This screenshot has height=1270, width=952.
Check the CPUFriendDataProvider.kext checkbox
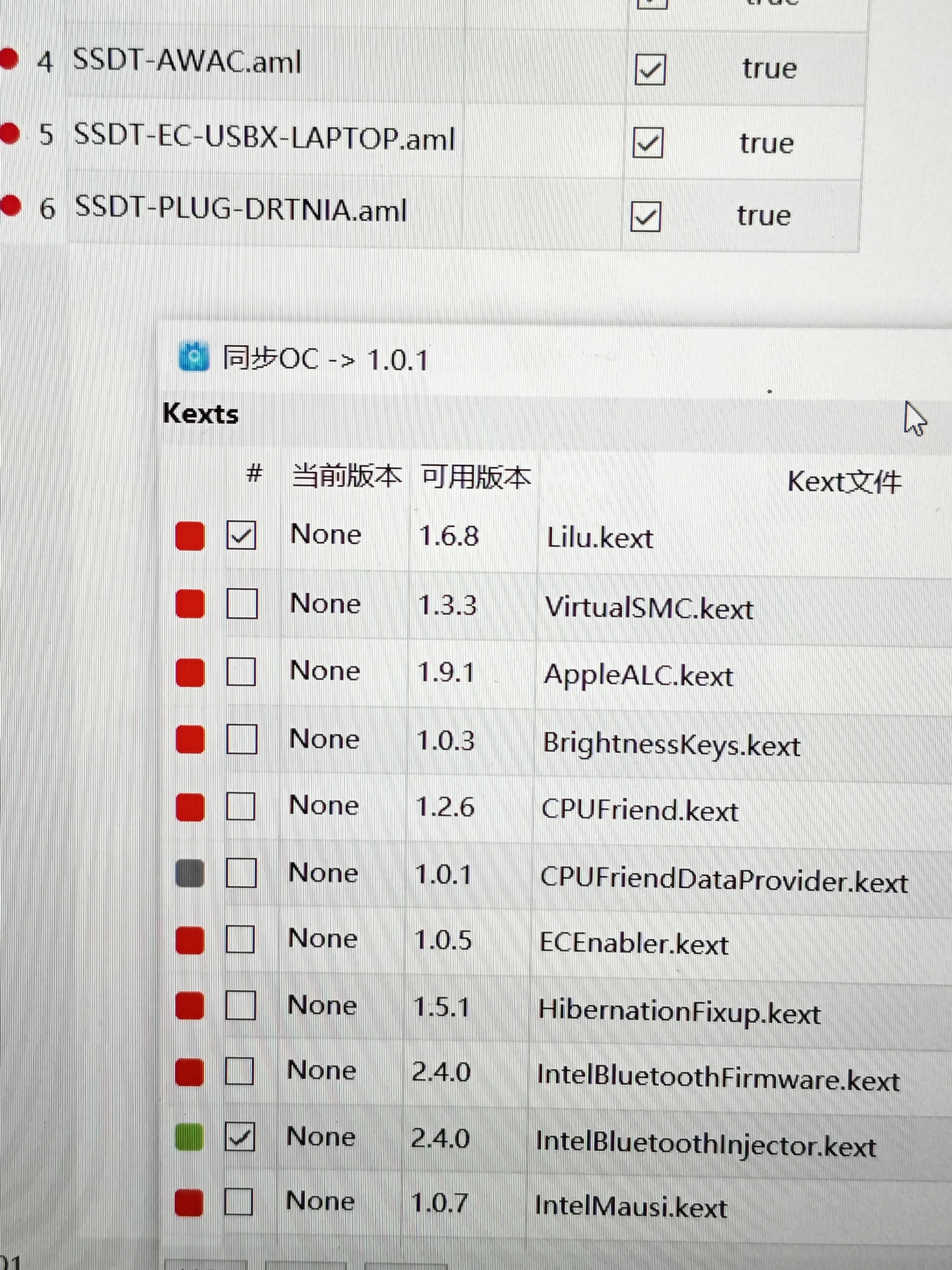coord(240,873)
